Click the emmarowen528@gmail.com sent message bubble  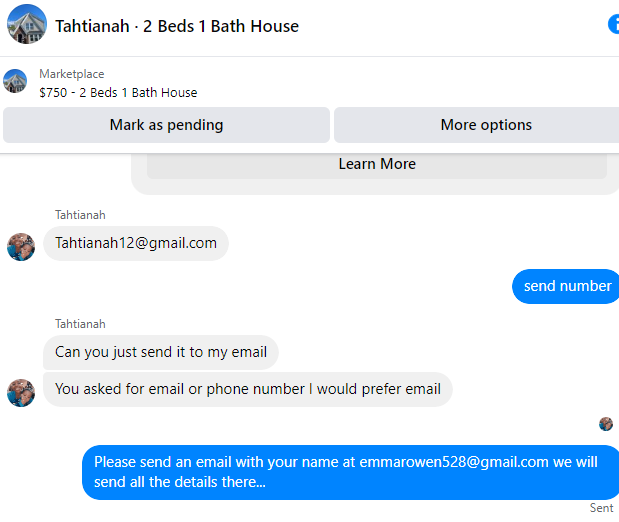click(x=350, y=471)
